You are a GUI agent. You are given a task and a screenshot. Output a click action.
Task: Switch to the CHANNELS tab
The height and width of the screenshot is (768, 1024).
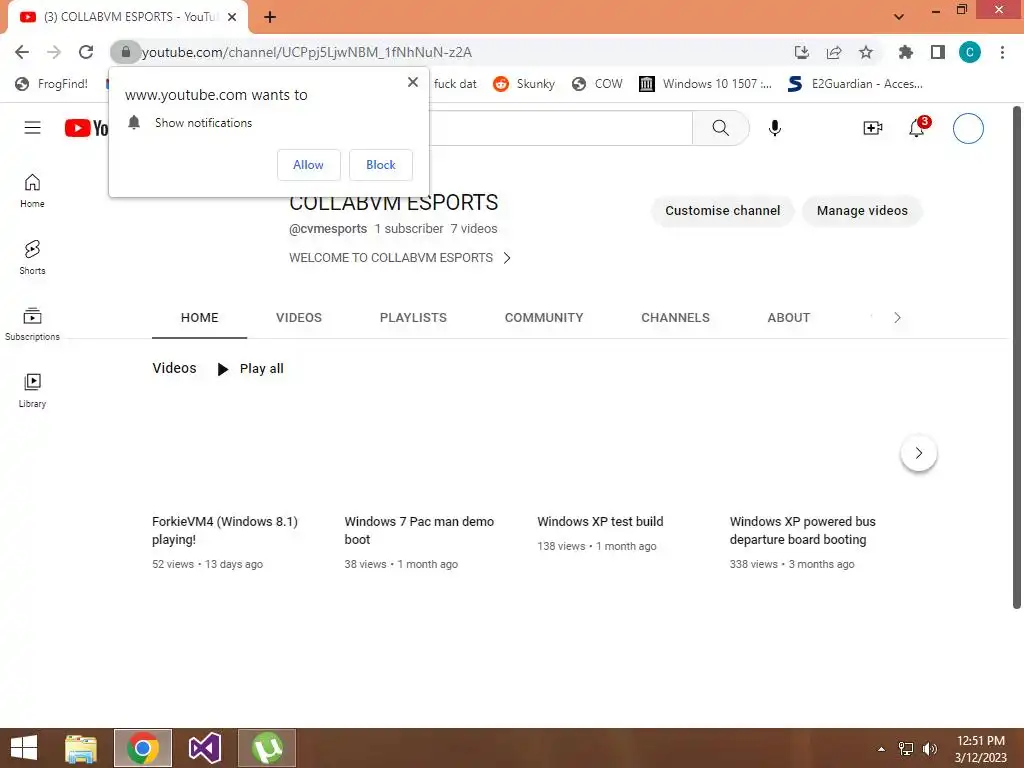pyautogui.click(x=675, y=318)
